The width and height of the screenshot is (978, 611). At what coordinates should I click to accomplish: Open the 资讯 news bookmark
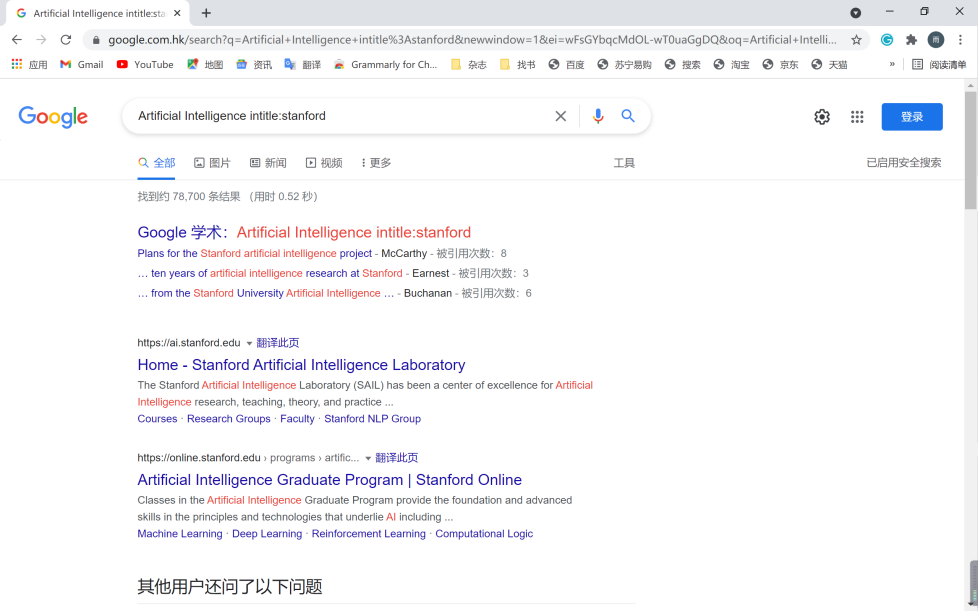pos(254,64)
